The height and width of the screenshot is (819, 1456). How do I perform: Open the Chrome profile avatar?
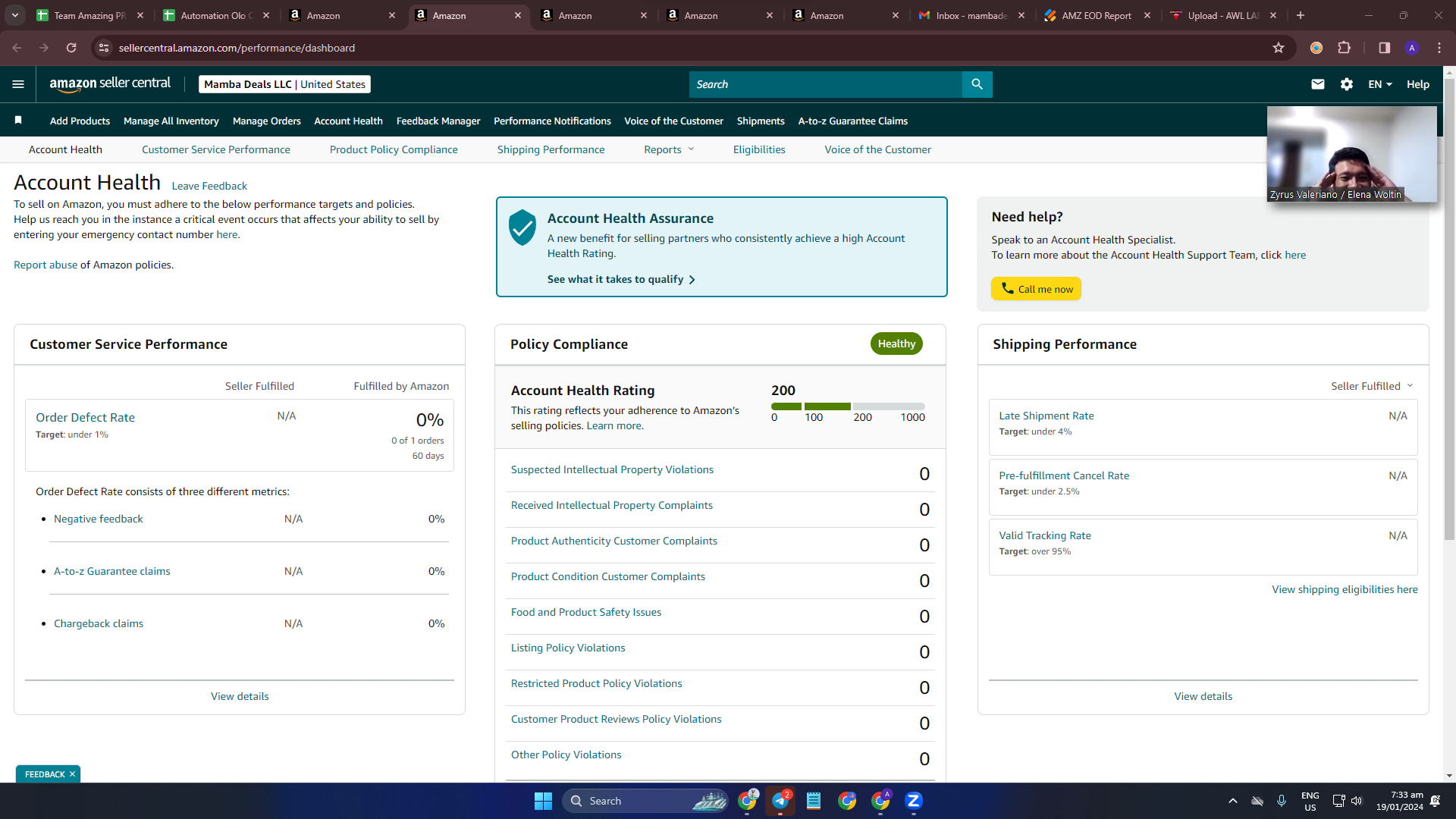[x=1412, y=48]
